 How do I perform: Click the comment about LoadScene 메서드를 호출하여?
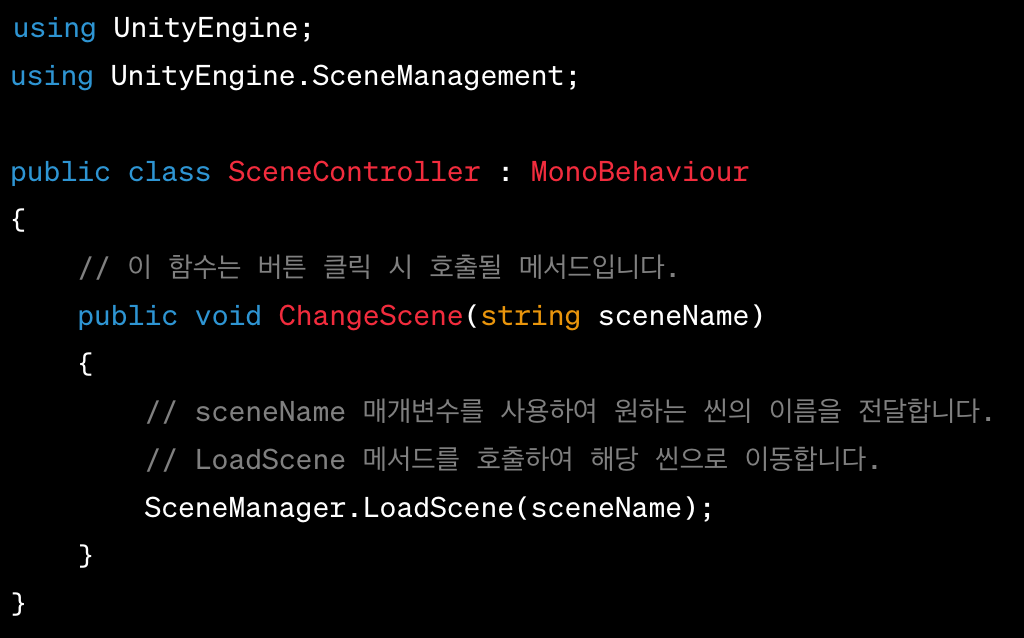tap(513, 459)
